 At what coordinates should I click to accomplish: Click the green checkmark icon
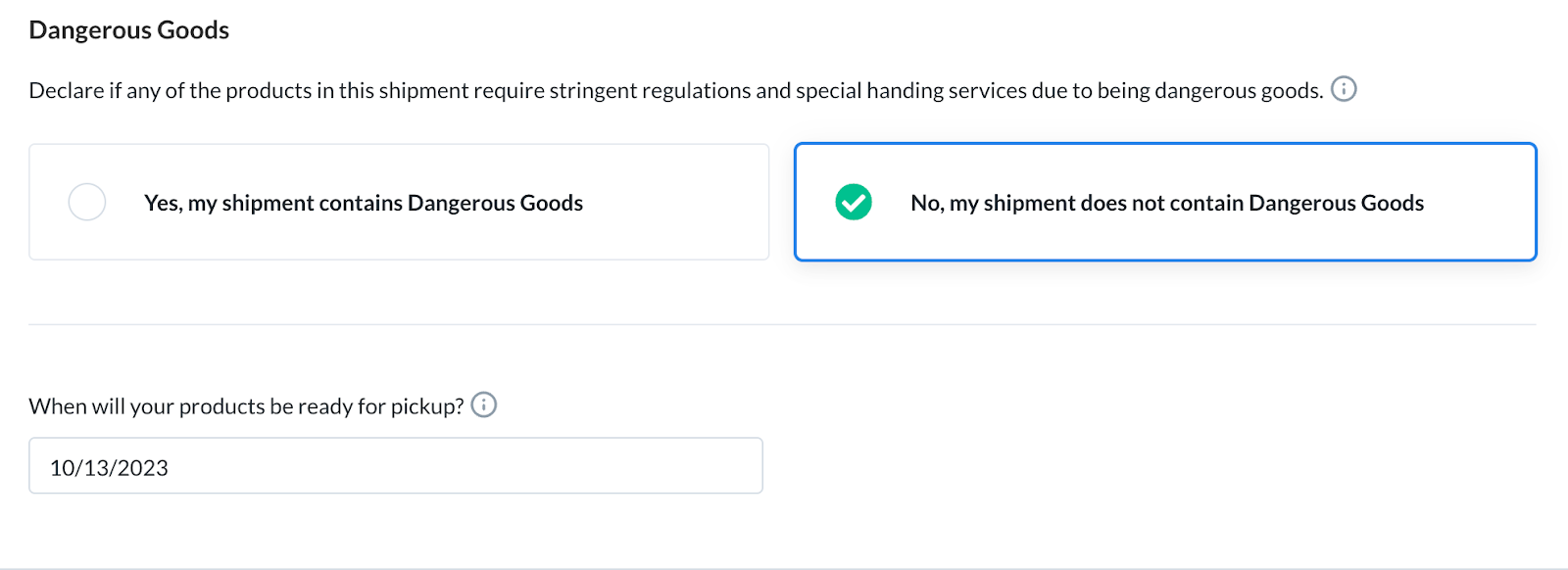point(854,202)
